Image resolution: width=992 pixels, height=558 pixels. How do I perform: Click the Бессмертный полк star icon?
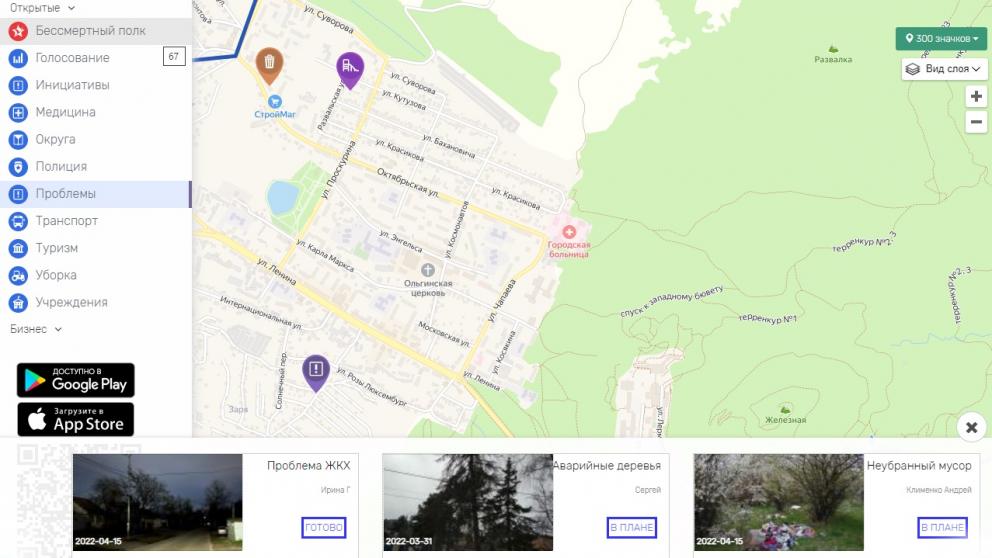point(18,31)
